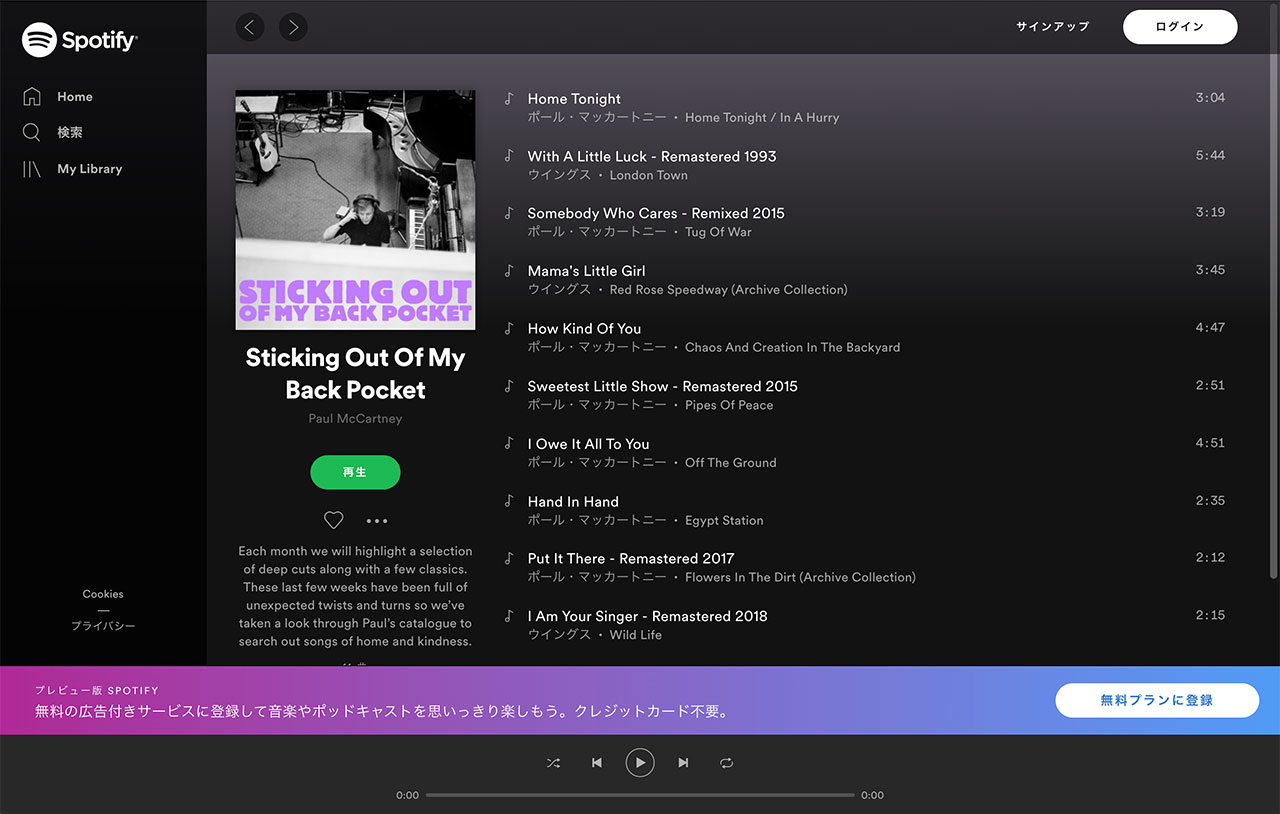Open the Off The Ground album link
1280x814 pixels.
pyautogui.click(x=731, y=463)
